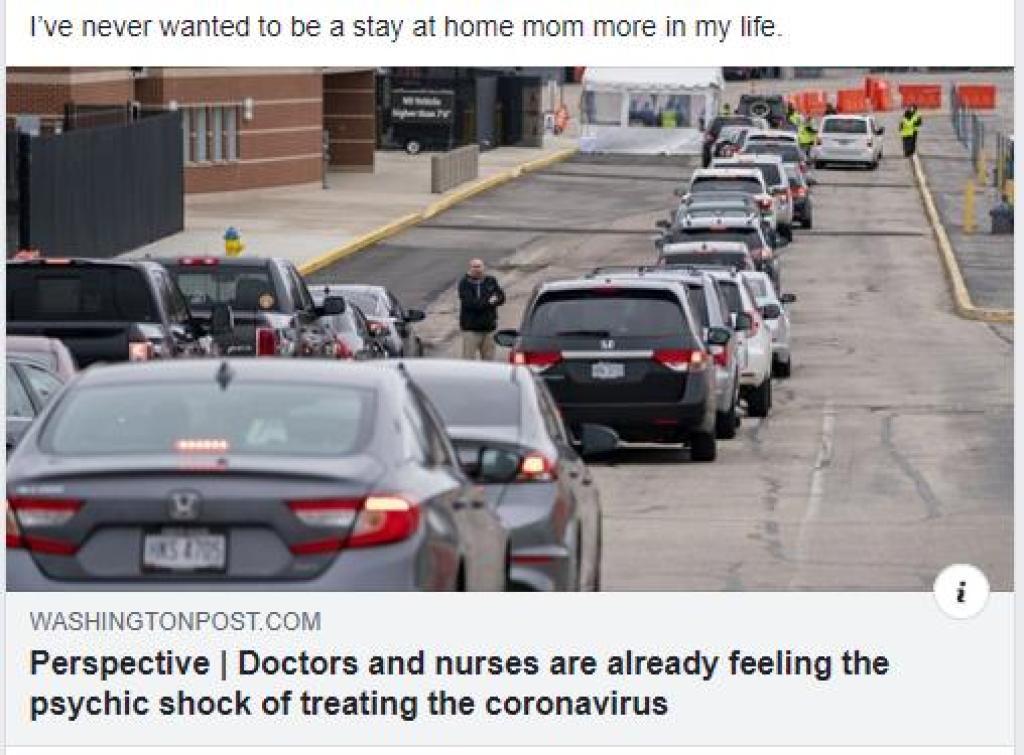The image size is (1024, 755).
Task: Click the Honda emblem on the gray sedan
Action: [x=184, y=504]
